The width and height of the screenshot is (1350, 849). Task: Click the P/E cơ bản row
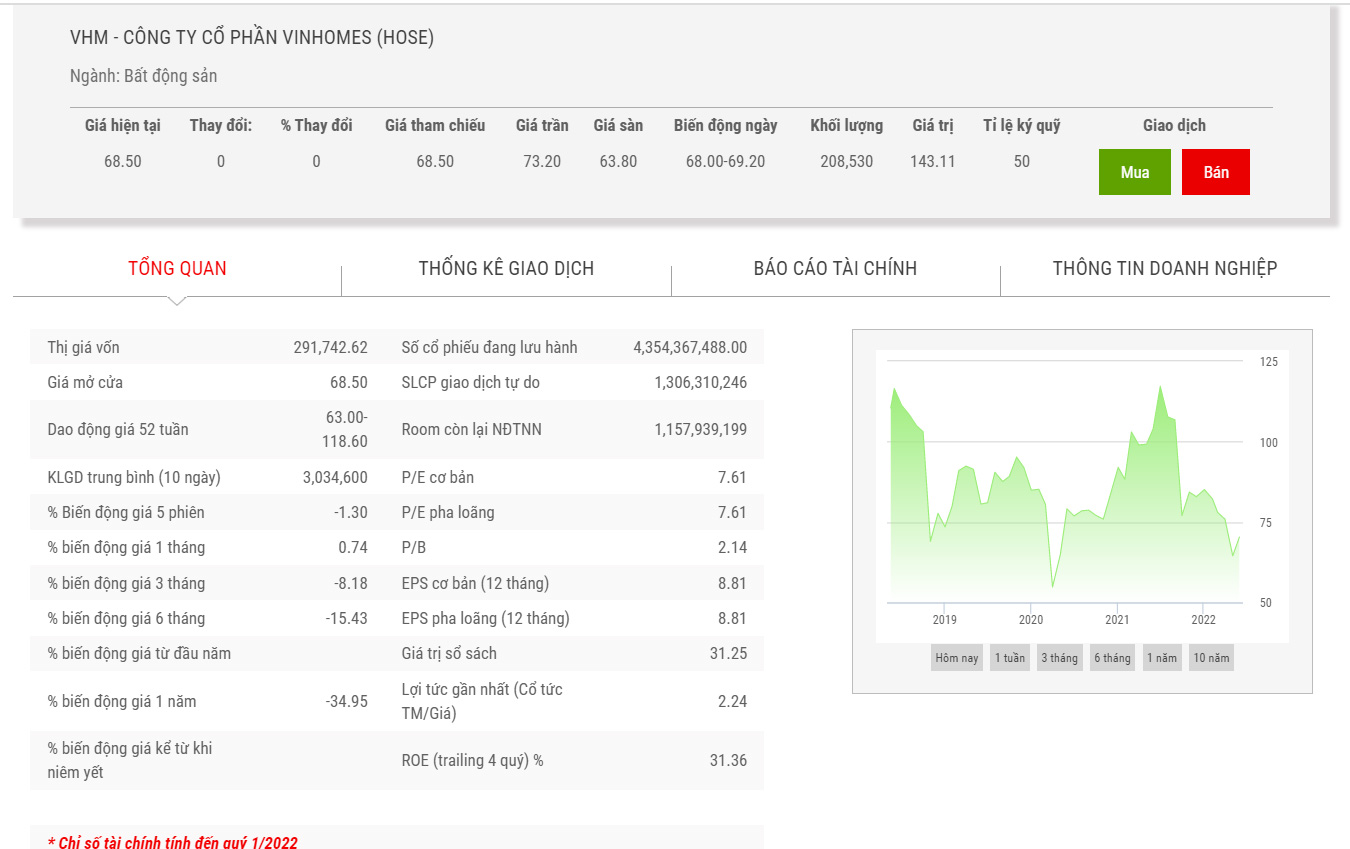click(573, 477)
